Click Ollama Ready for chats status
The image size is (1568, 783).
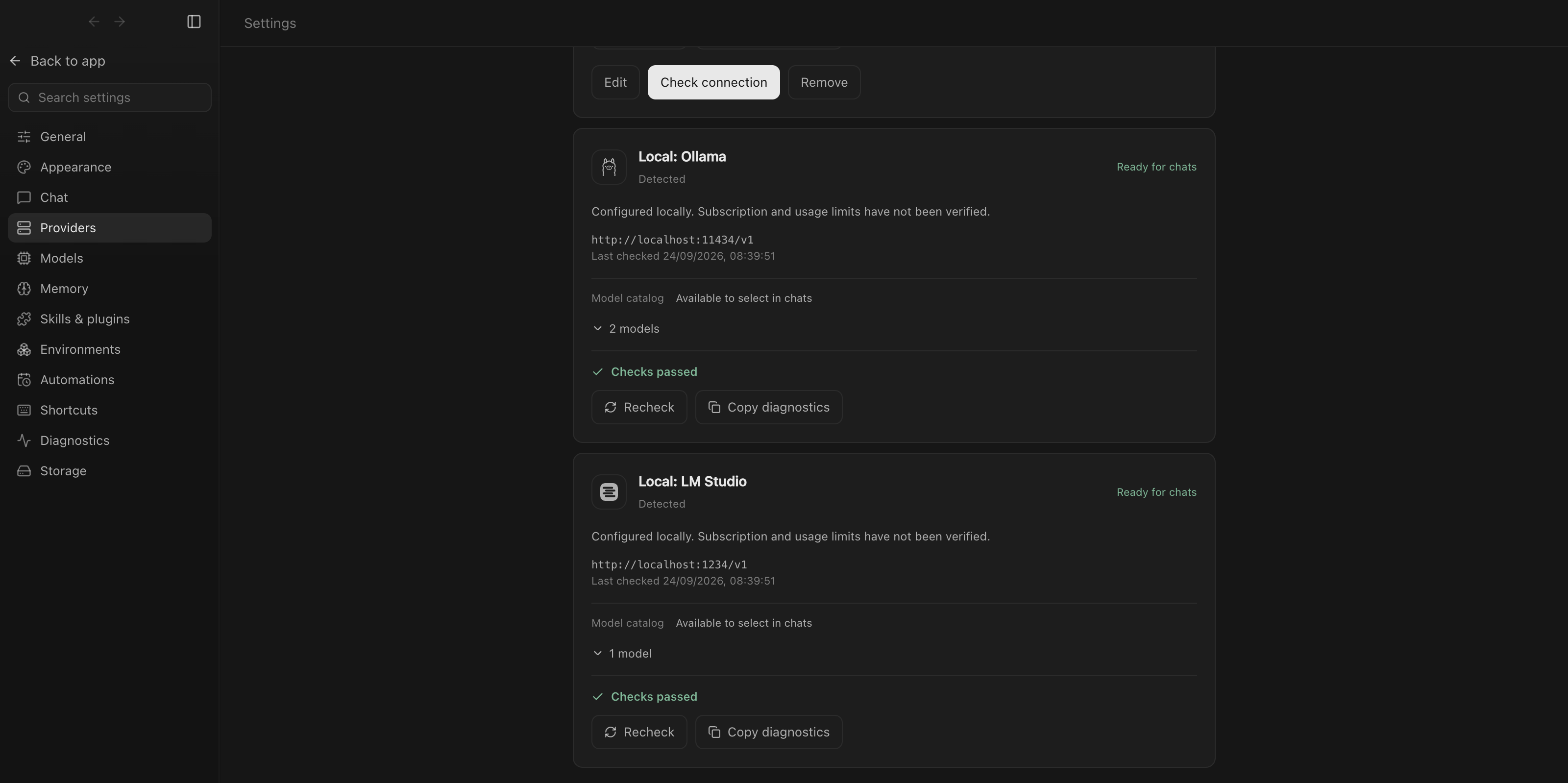[1156, 167]
